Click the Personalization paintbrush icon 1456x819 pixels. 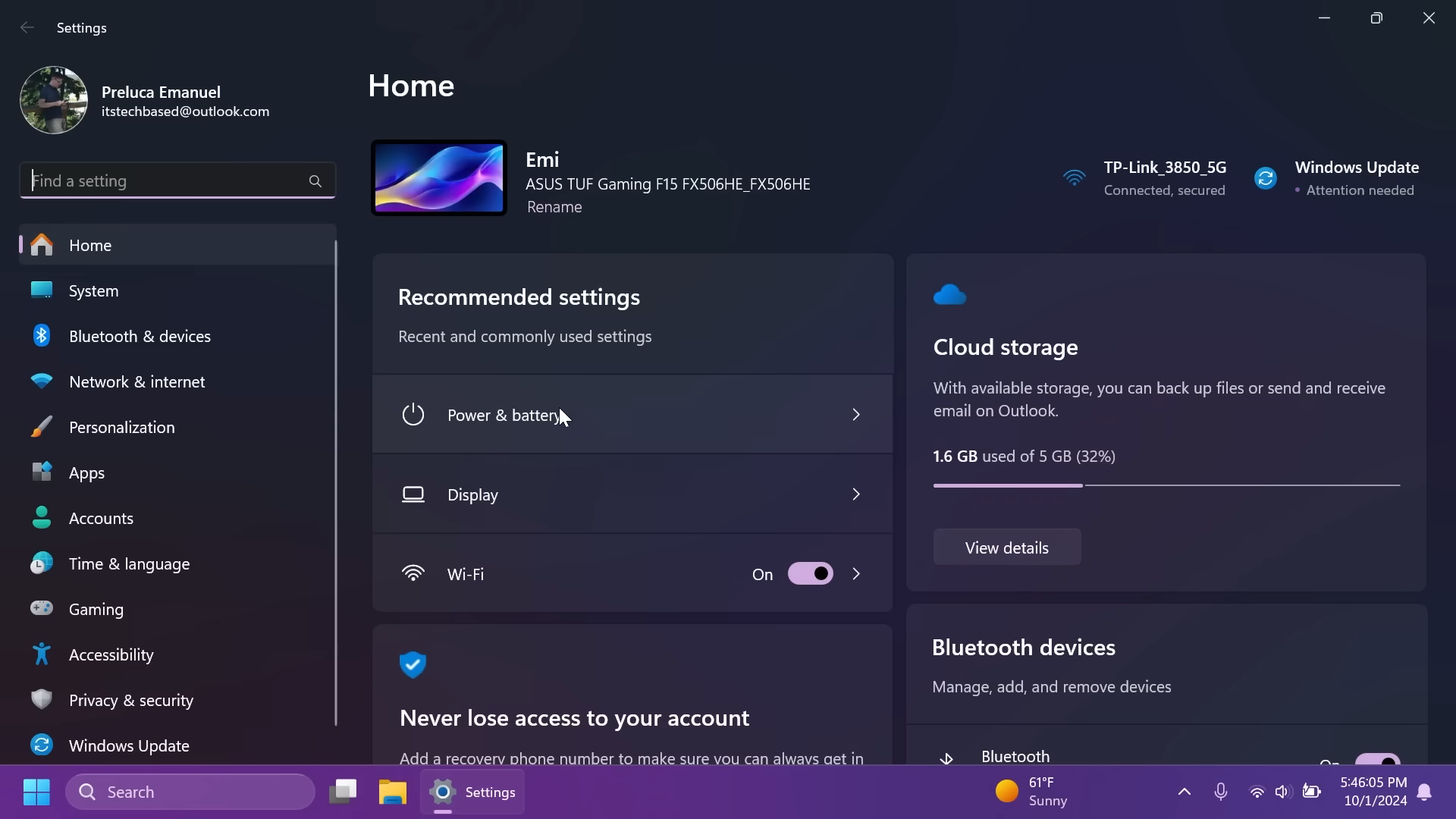pos(42,427)
